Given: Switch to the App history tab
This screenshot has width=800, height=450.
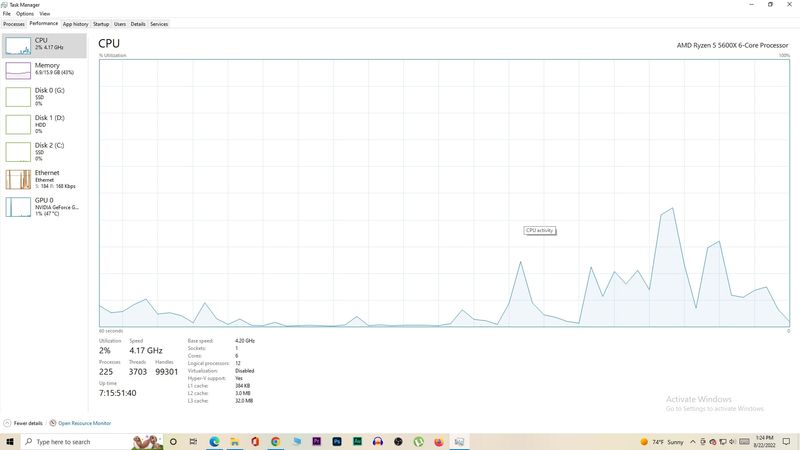Looking at the screenshot, I should pos(76,24).
